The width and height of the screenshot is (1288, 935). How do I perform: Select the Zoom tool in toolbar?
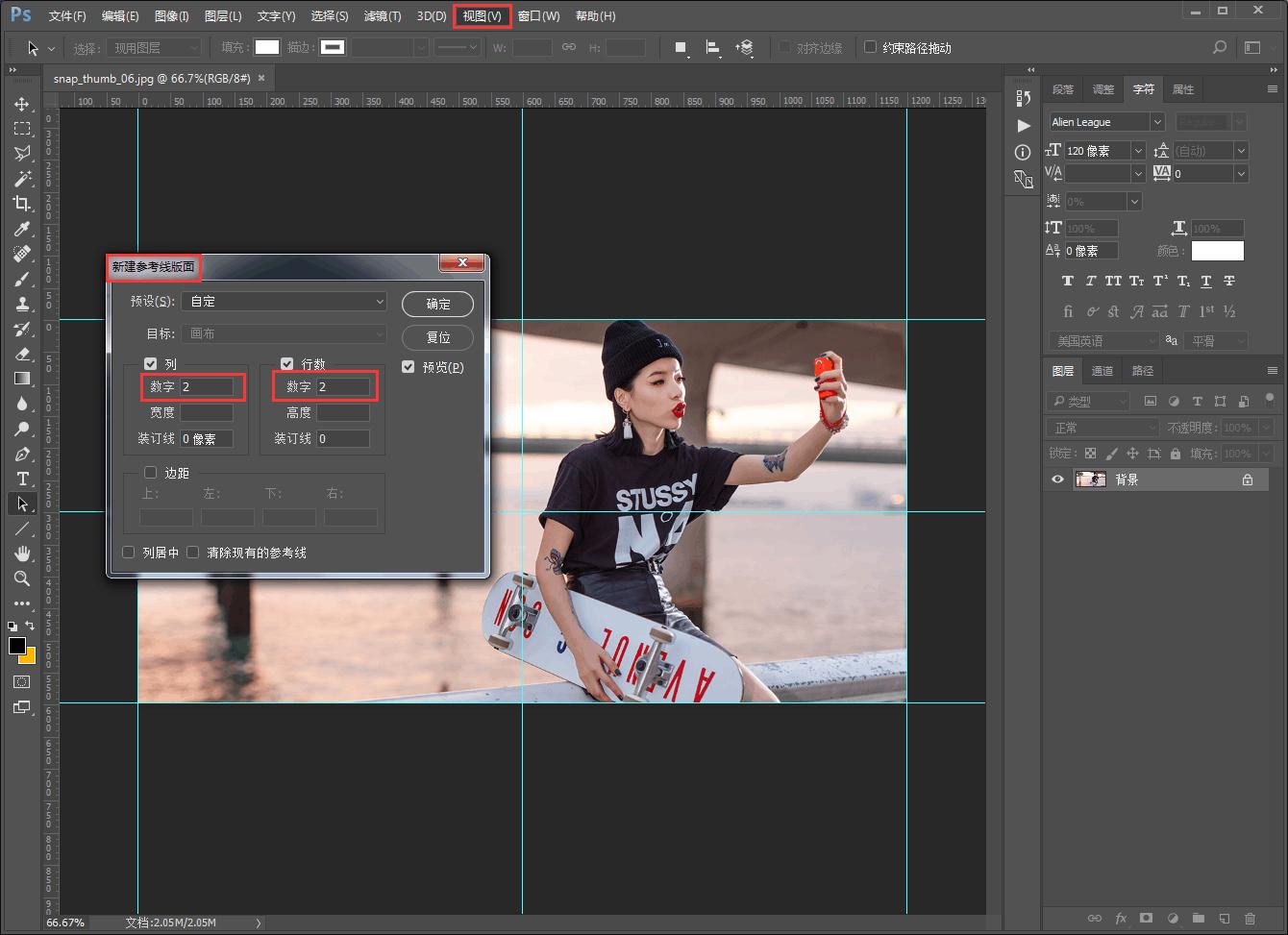tap(22, 578)
